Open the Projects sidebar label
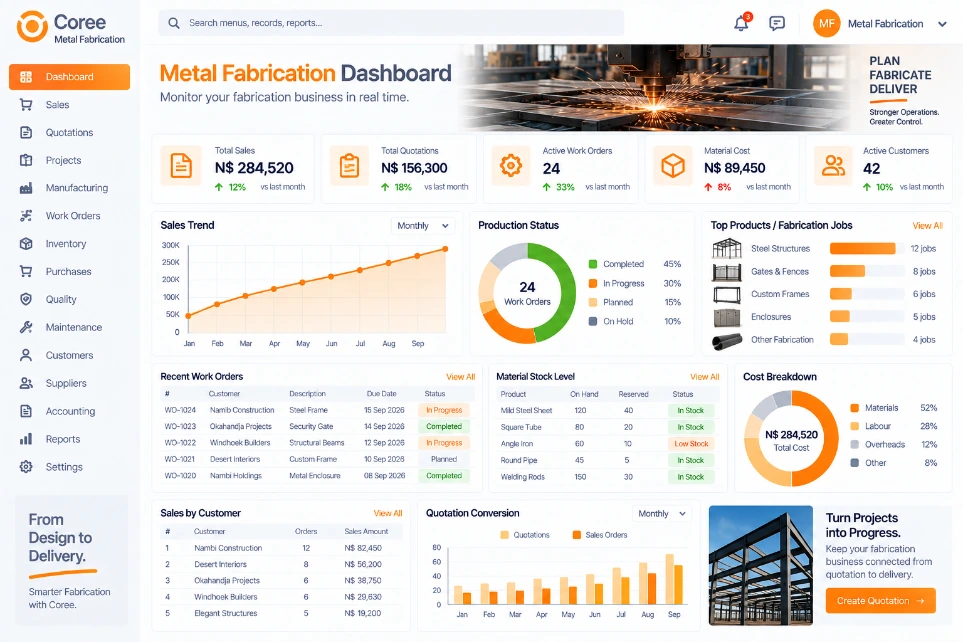 coord(63,160)
